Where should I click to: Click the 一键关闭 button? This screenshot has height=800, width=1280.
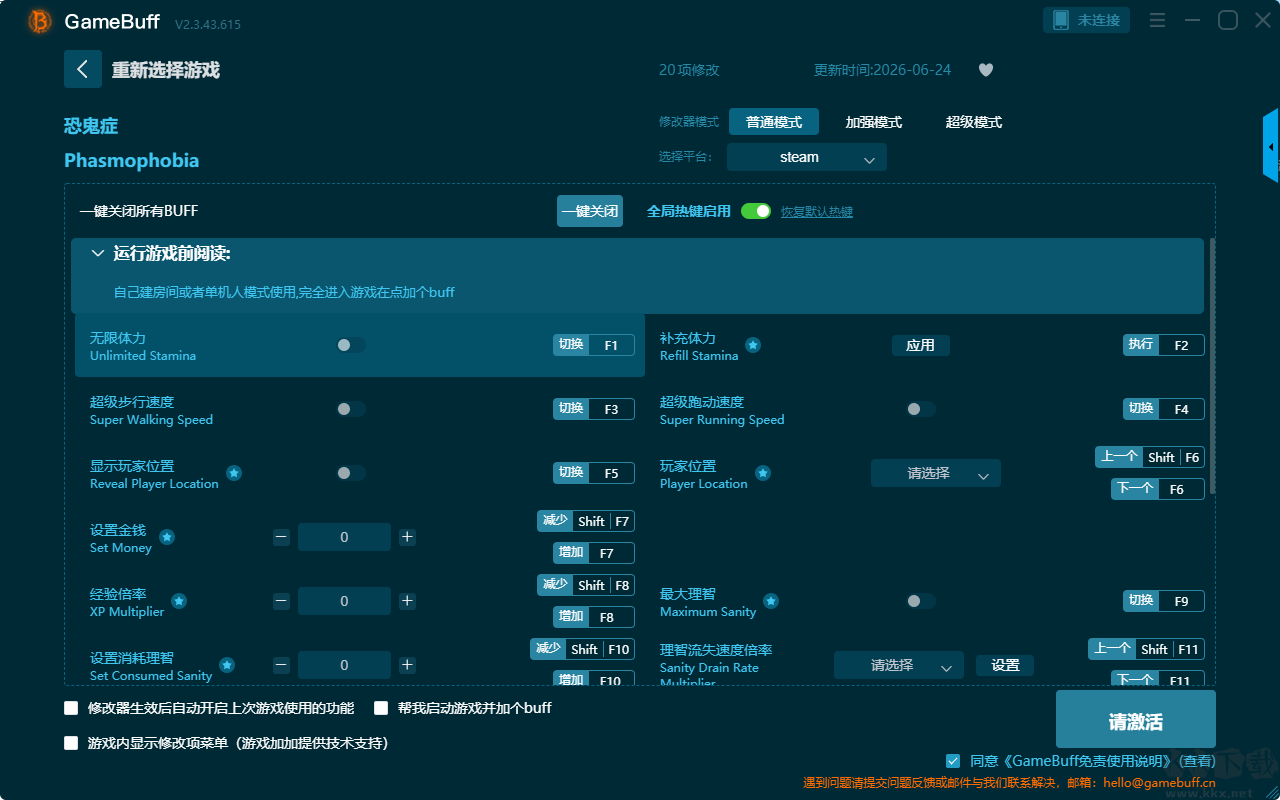pos(590,211)
